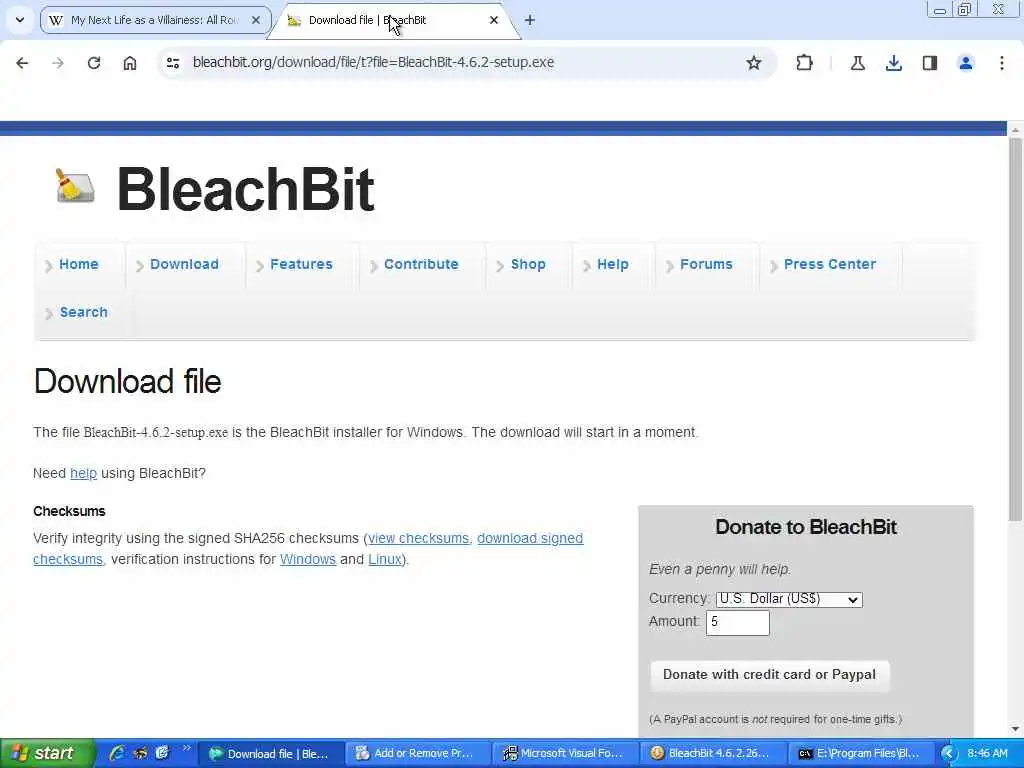Open the Download menu item
This screenshot has height=768, width=1024.
tap(184, 264)
